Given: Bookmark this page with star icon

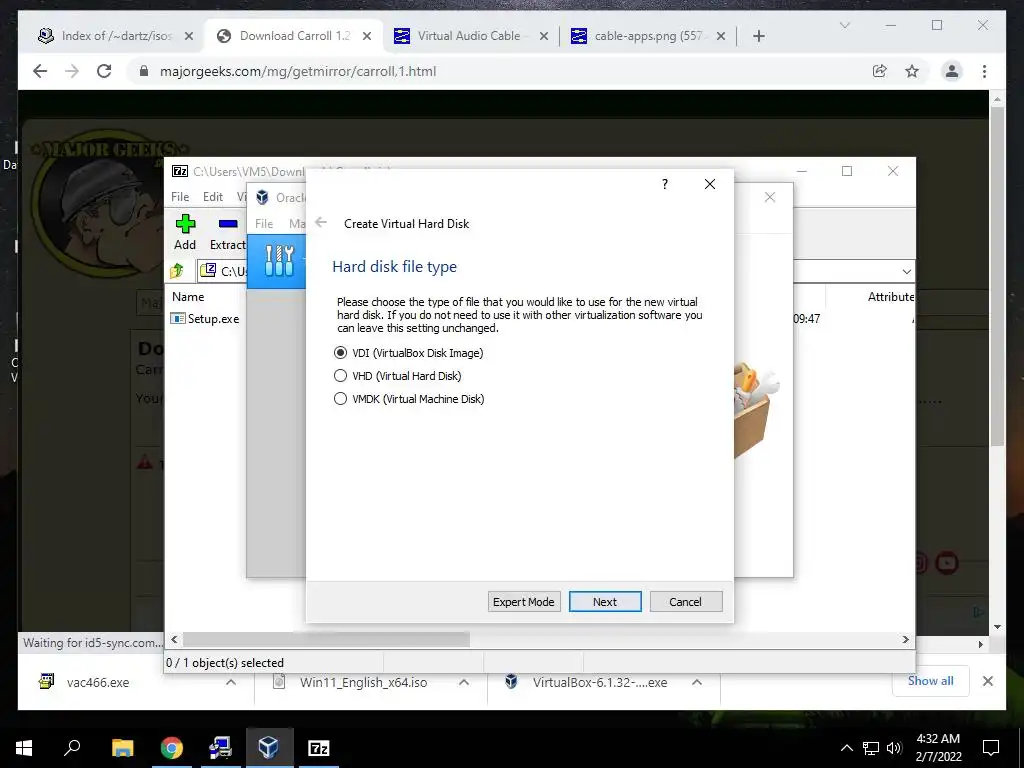Looking at the screenshot, I should 912,71.
